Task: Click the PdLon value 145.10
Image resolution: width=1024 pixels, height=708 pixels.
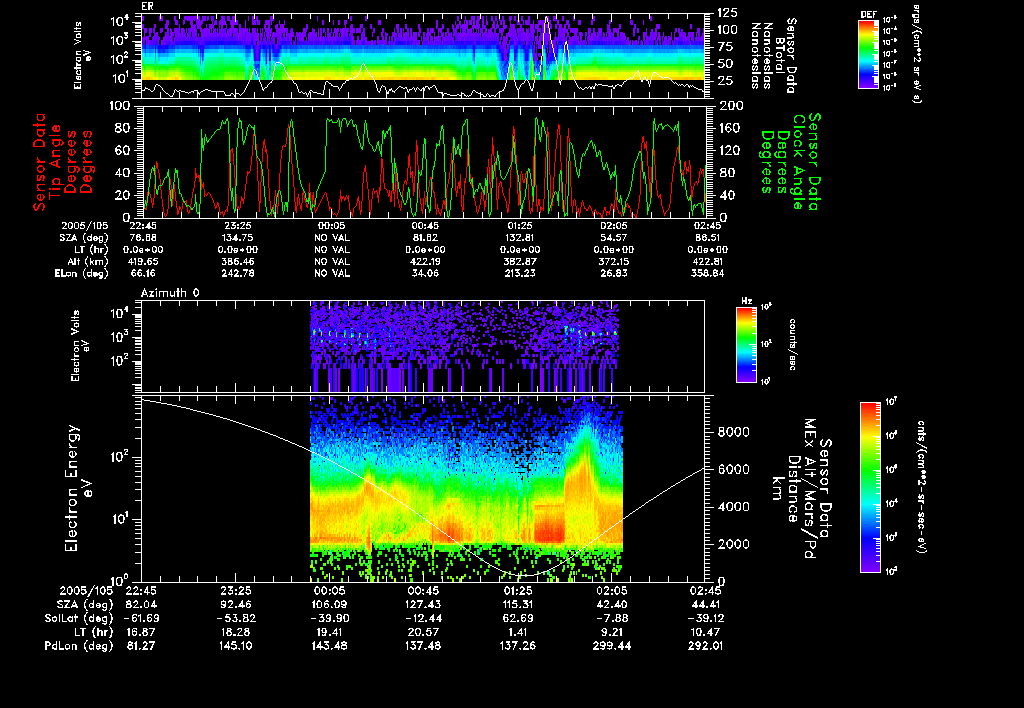Action: pyautogui.click(x=236, y=646)
